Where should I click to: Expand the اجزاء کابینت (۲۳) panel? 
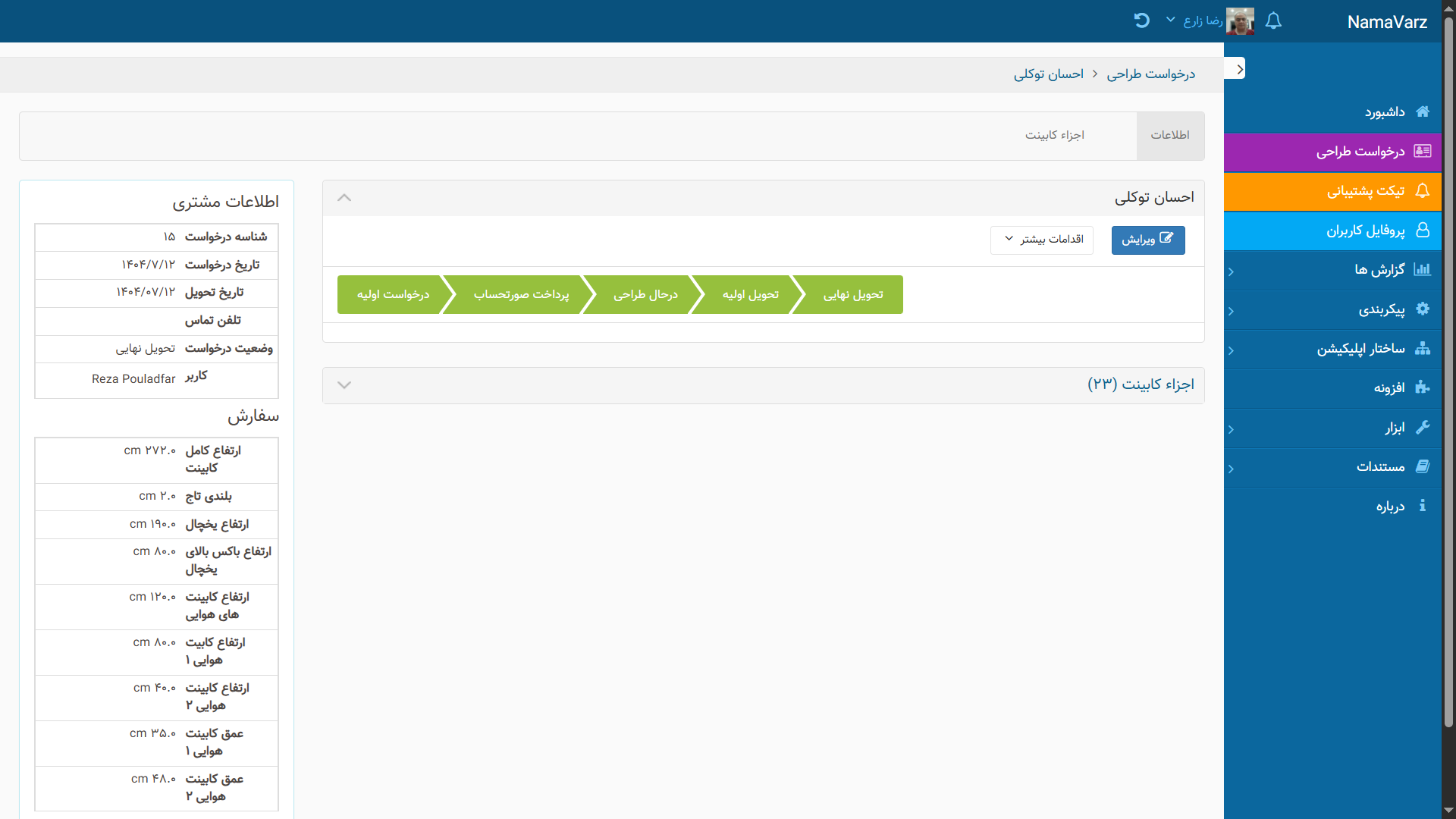point(344,384)
